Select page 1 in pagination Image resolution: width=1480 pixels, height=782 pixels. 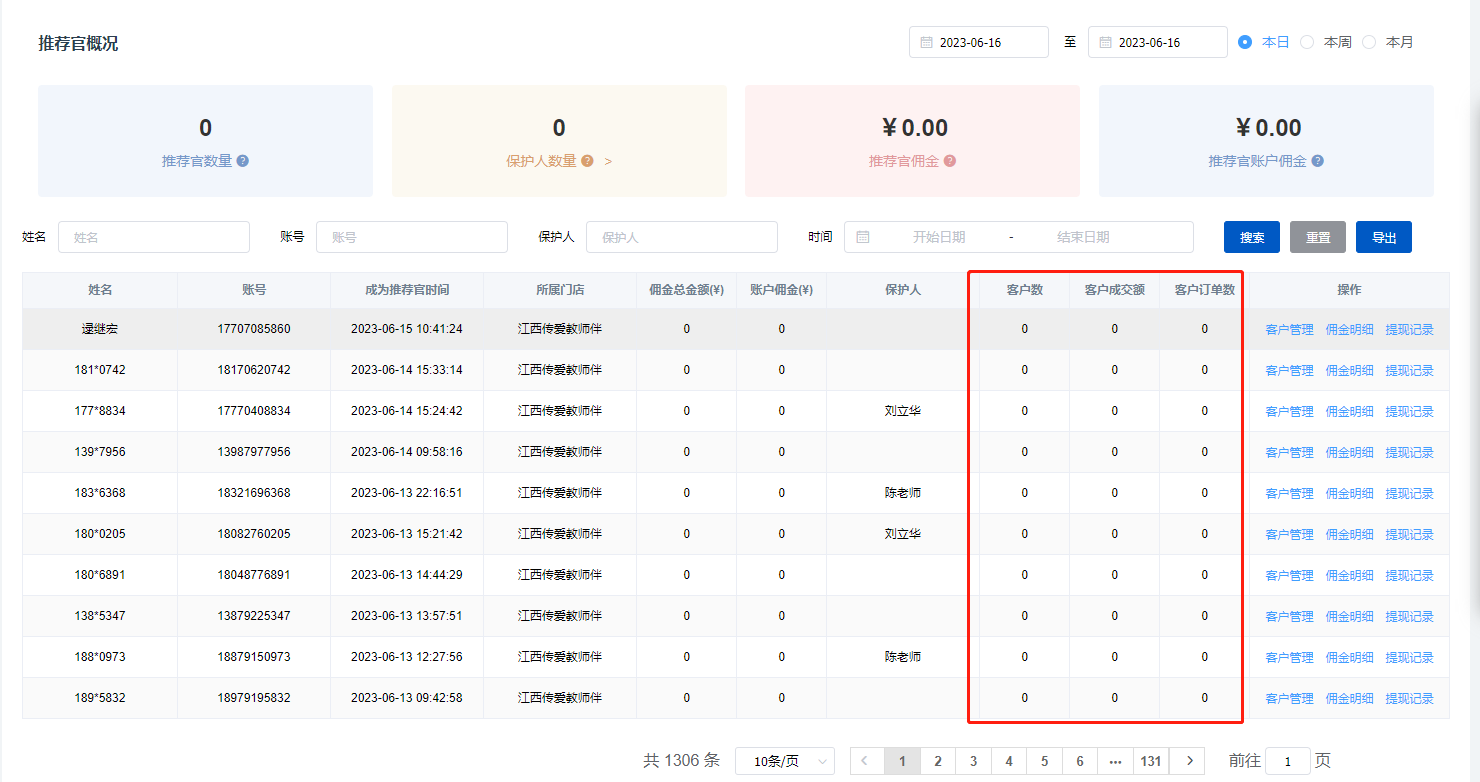902,761
